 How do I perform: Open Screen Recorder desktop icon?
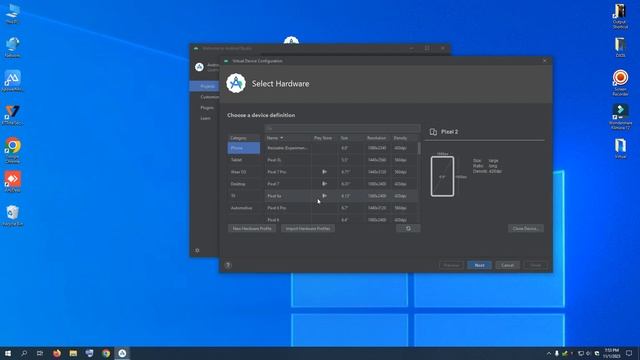click(x=620, y=83)
